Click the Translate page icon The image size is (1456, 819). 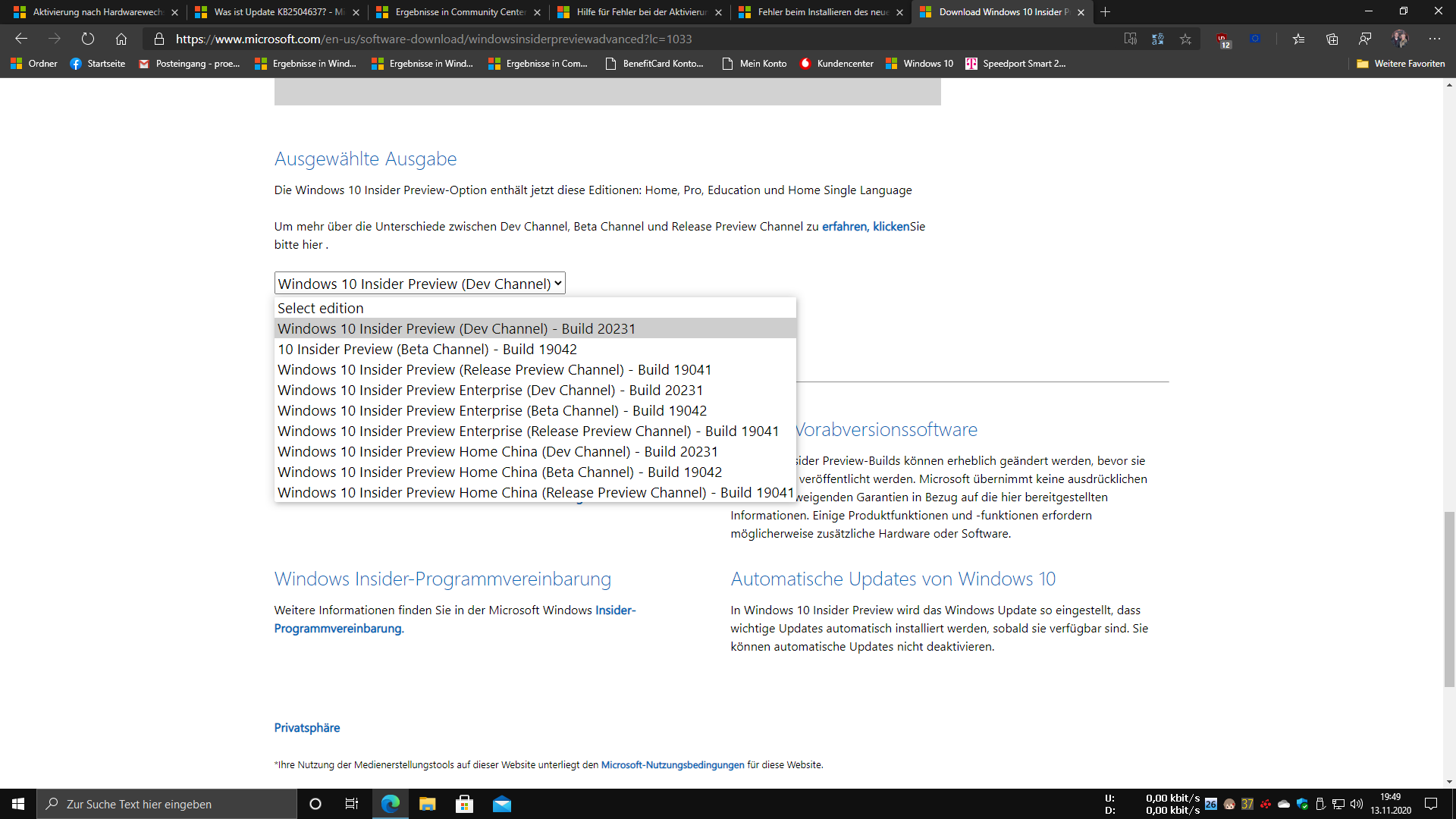(x=1157, y=39)
